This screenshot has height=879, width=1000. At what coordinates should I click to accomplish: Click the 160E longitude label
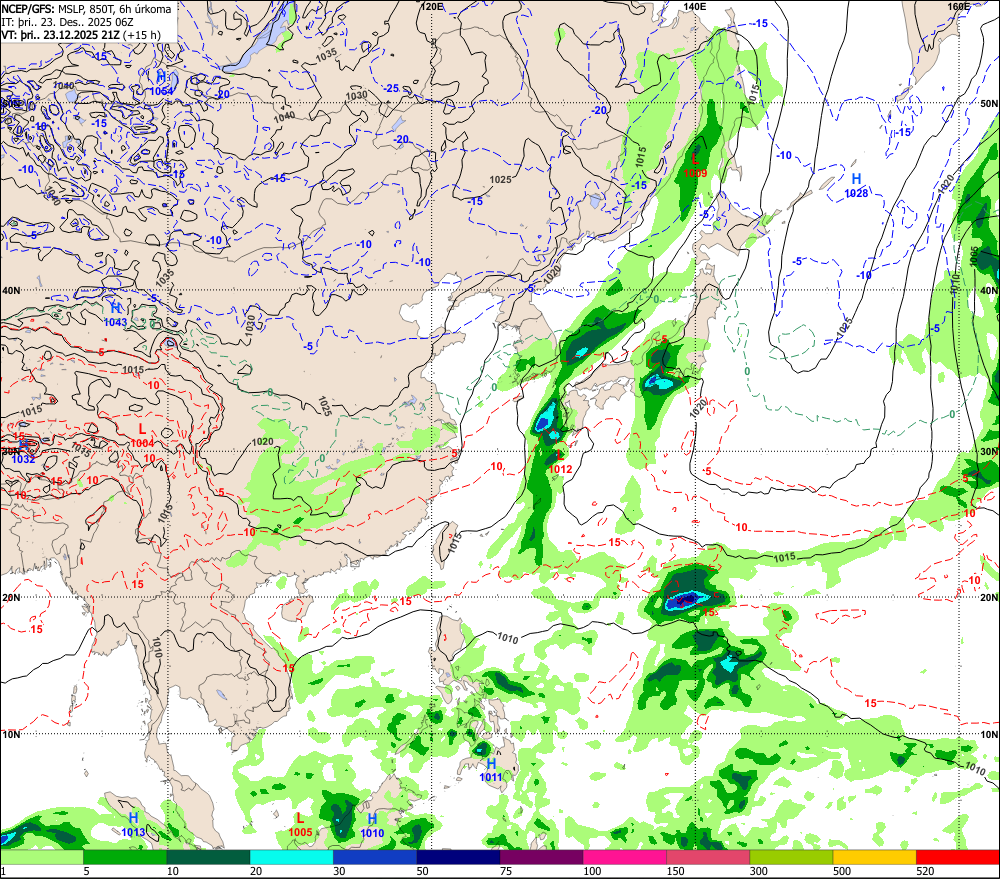(959, 6)
